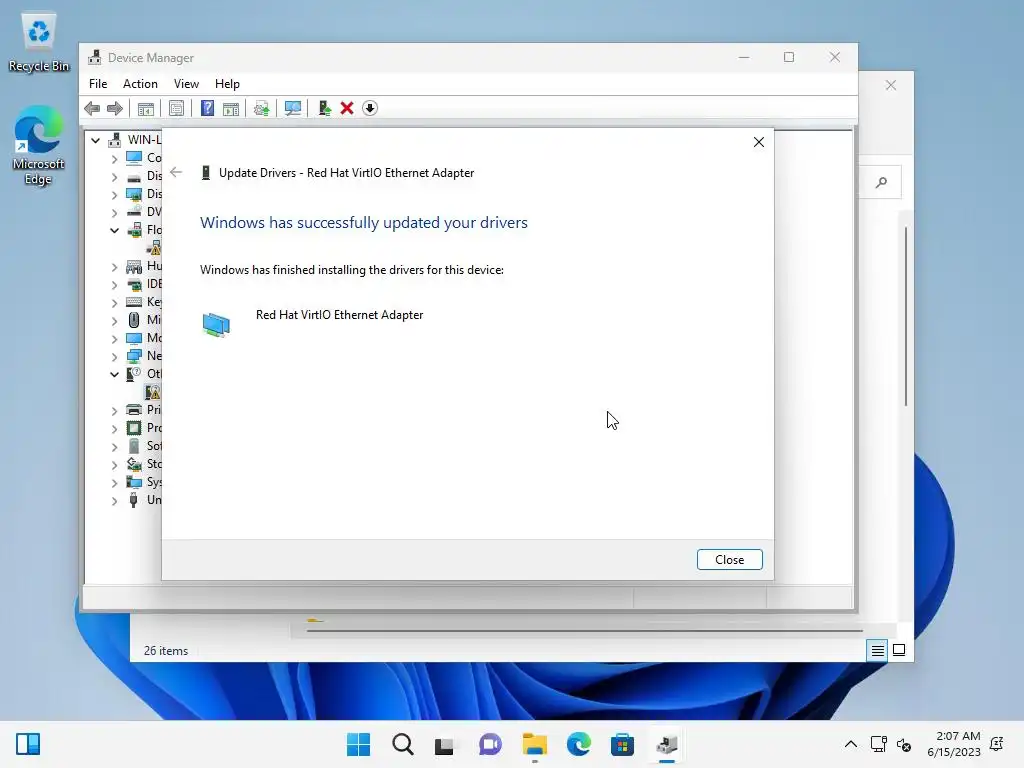Click the blue Help question-mark toolbar icon

click(207, 108)
